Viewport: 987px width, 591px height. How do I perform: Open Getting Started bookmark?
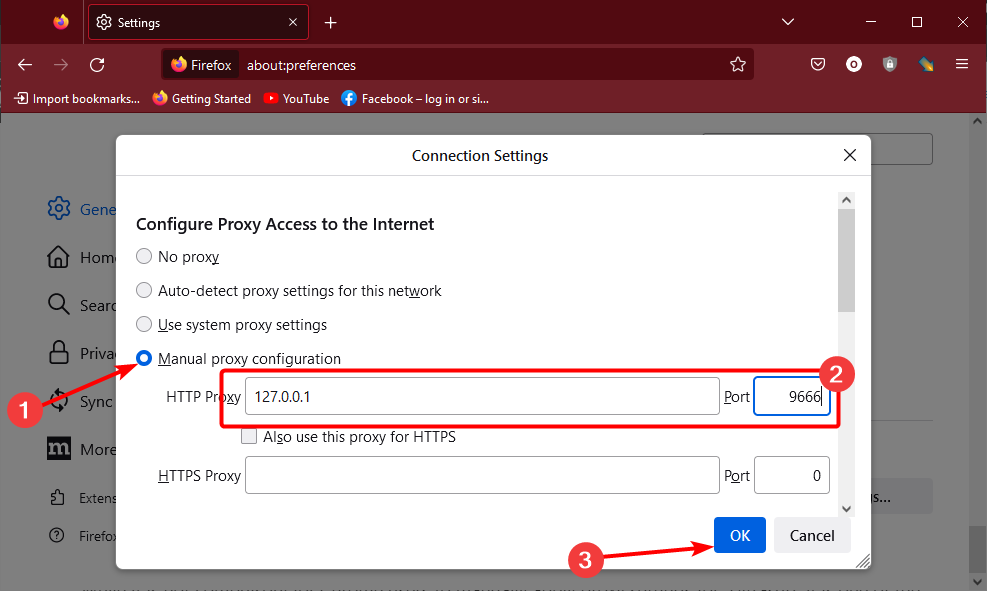(x=202, y=99)
